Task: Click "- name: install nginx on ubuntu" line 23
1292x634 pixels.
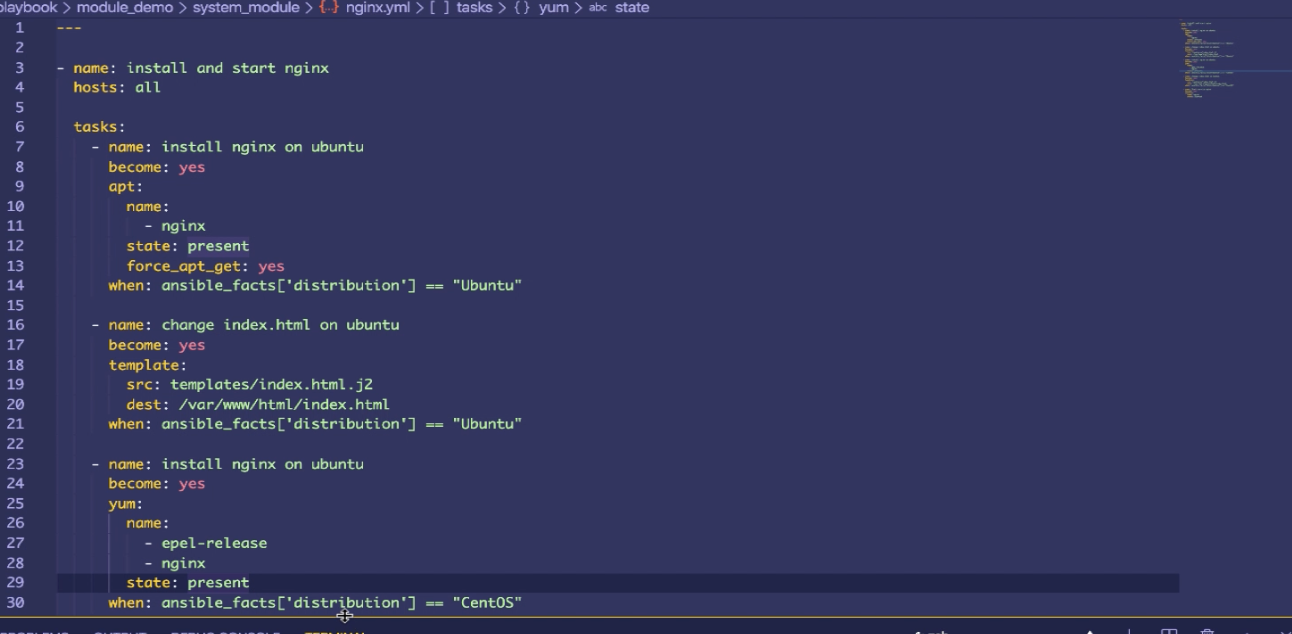Action: point(228,464)
